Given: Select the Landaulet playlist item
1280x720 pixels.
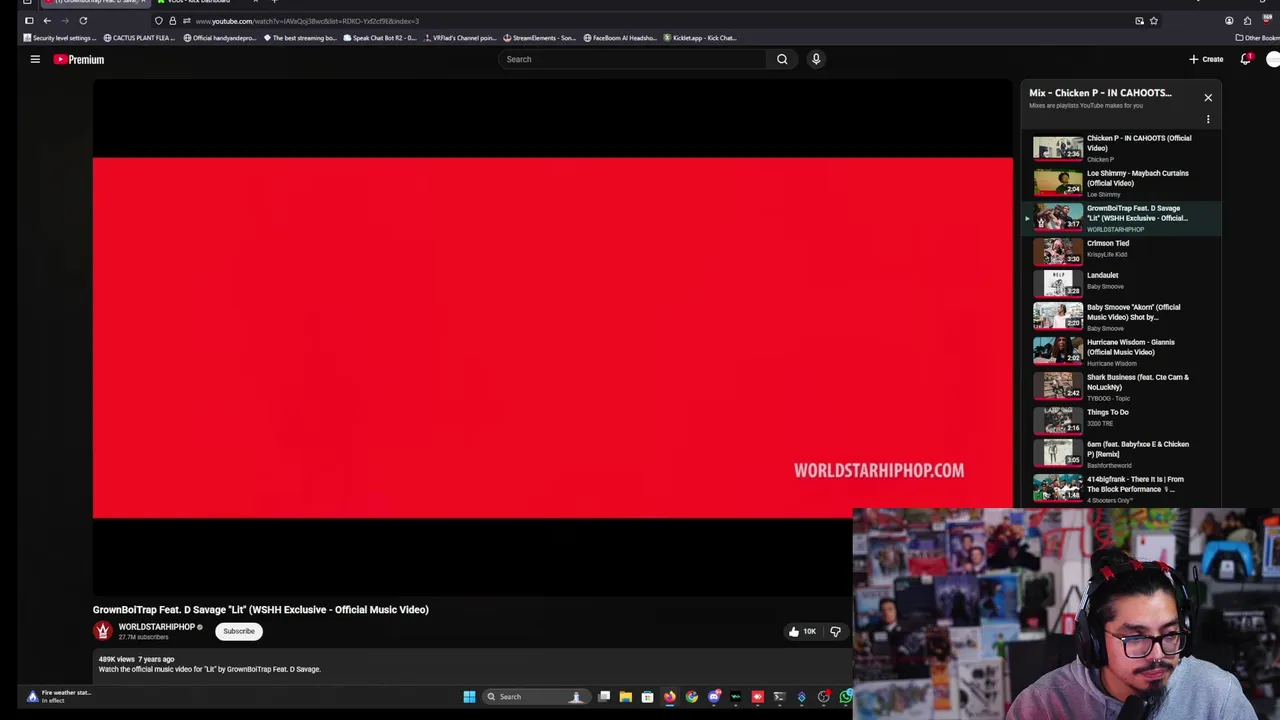Looking at the screenshot, I should click(x=1120, y=283).
